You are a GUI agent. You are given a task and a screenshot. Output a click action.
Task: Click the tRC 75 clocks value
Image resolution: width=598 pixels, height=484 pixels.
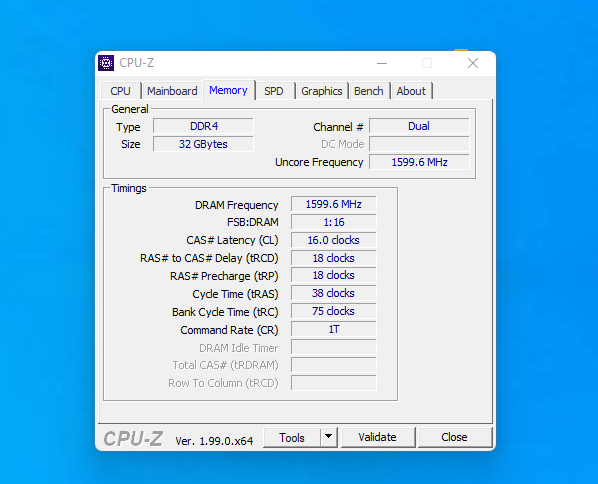tap(334, 311)
